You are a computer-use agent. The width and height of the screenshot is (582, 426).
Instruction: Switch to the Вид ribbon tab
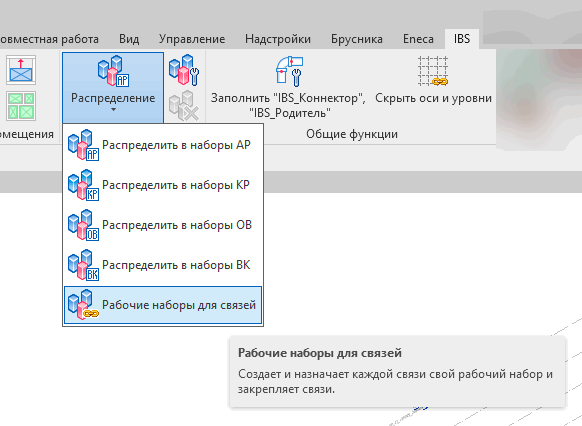(x=129, y=39)
